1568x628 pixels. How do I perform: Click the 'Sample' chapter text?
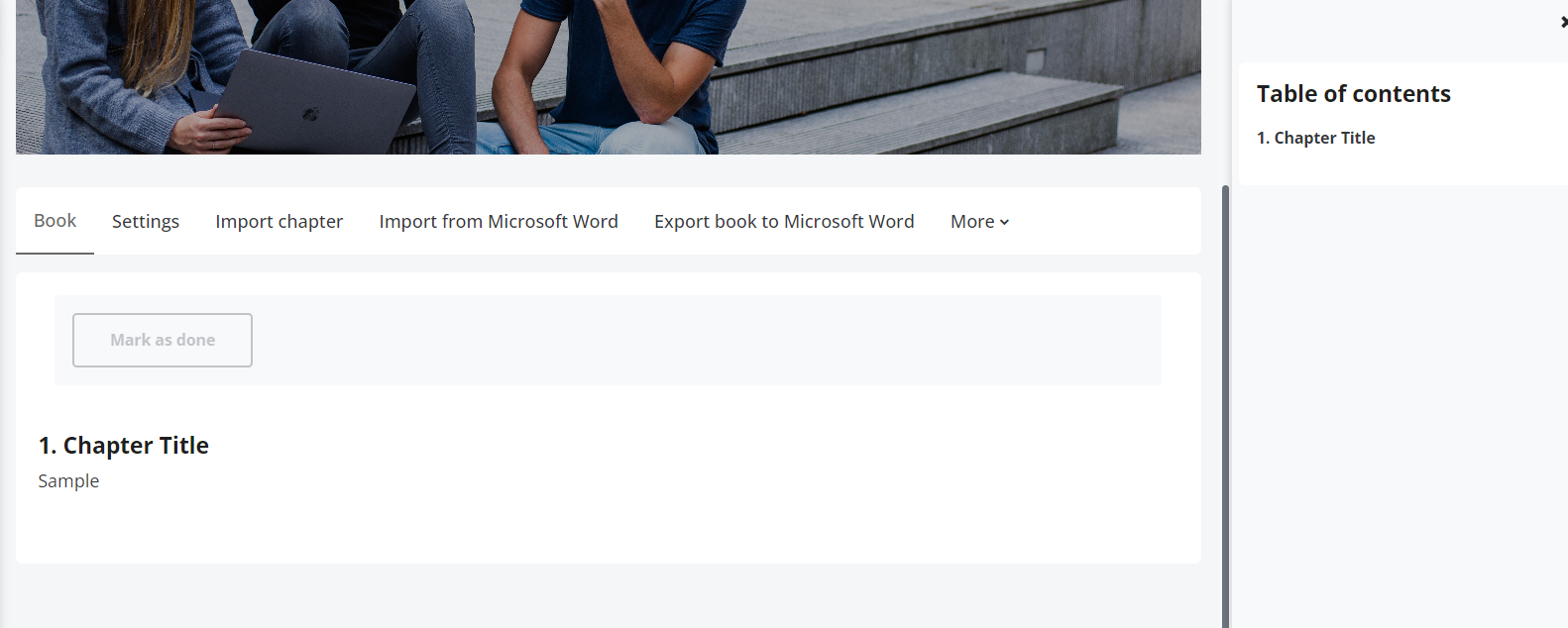pos(68,481)
